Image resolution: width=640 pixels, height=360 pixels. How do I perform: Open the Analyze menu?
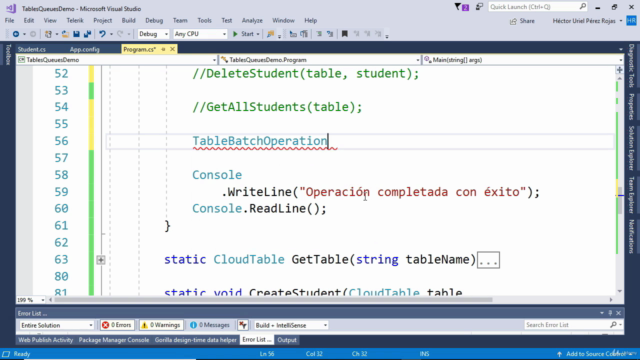click(252, 20)
